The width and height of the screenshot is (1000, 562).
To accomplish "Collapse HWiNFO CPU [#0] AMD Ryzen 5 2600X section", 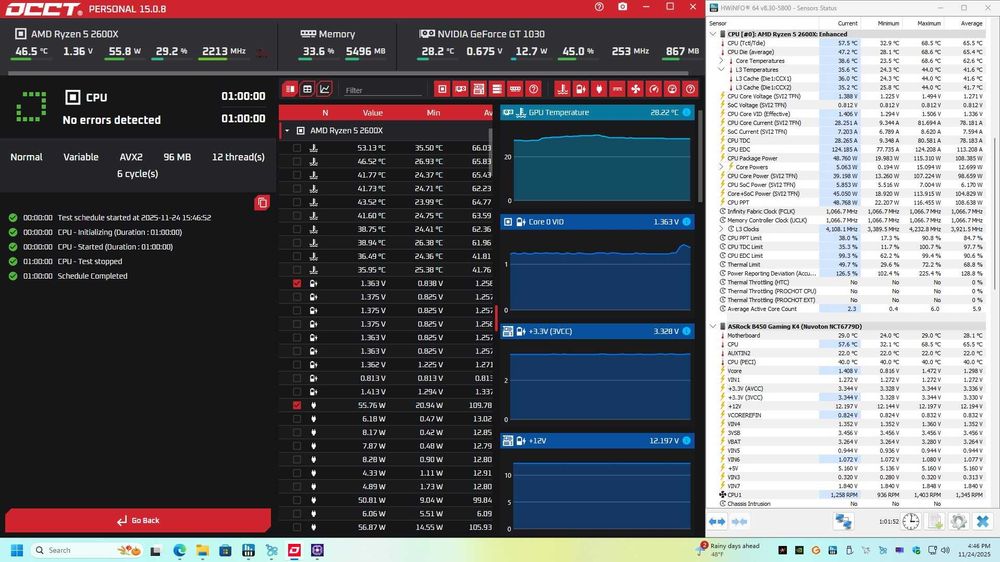I will tap(713, 34).
